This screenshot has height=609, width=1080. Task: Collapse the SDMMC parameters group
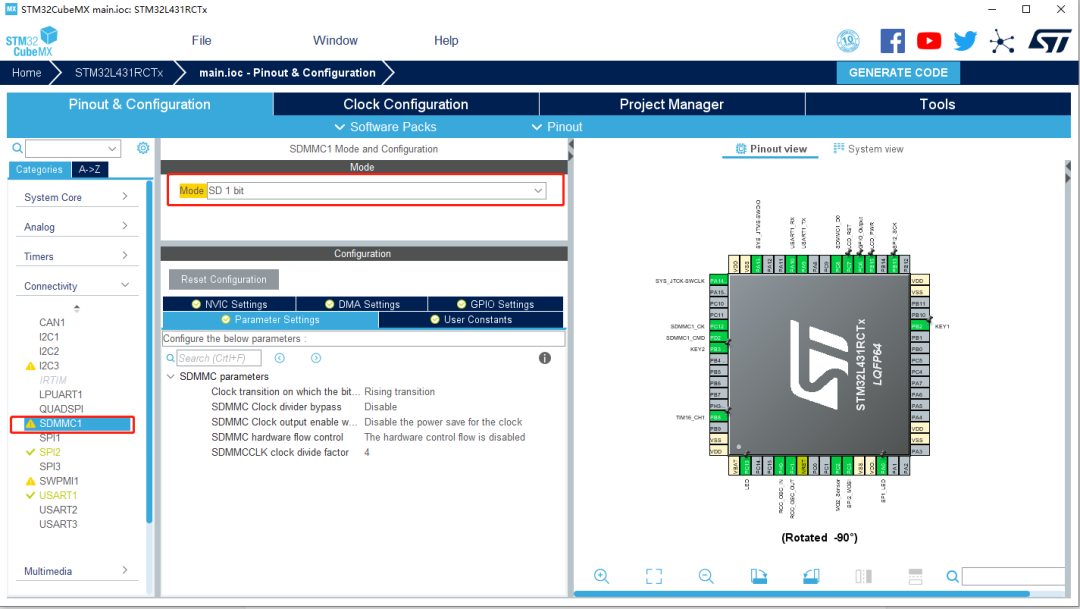(171, 377)
